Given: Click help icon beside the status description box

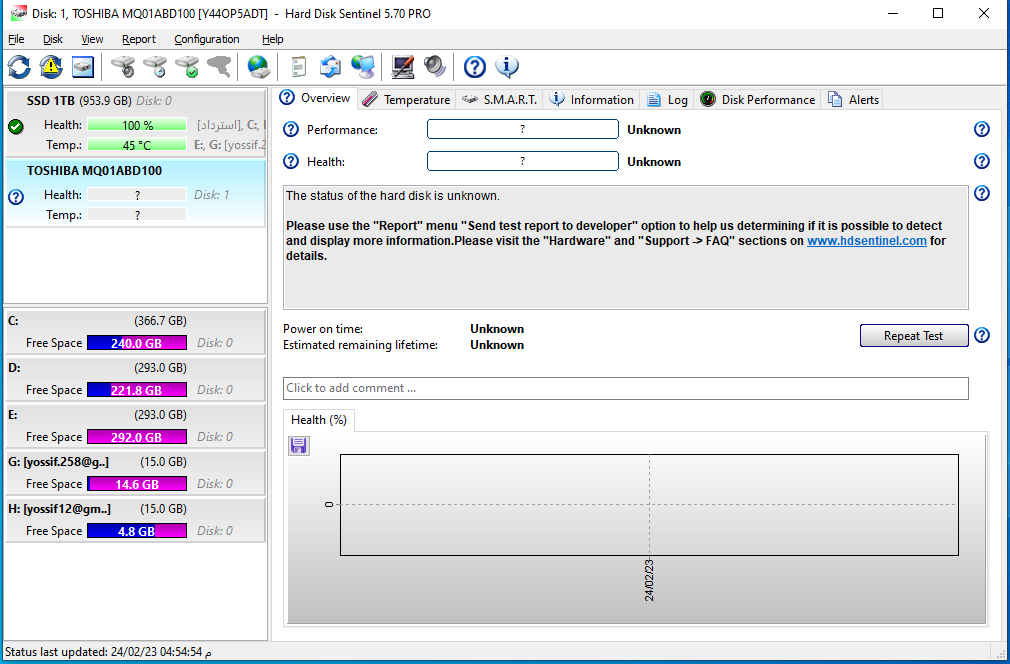Looking at the screenshot, I should coord(982,193).
